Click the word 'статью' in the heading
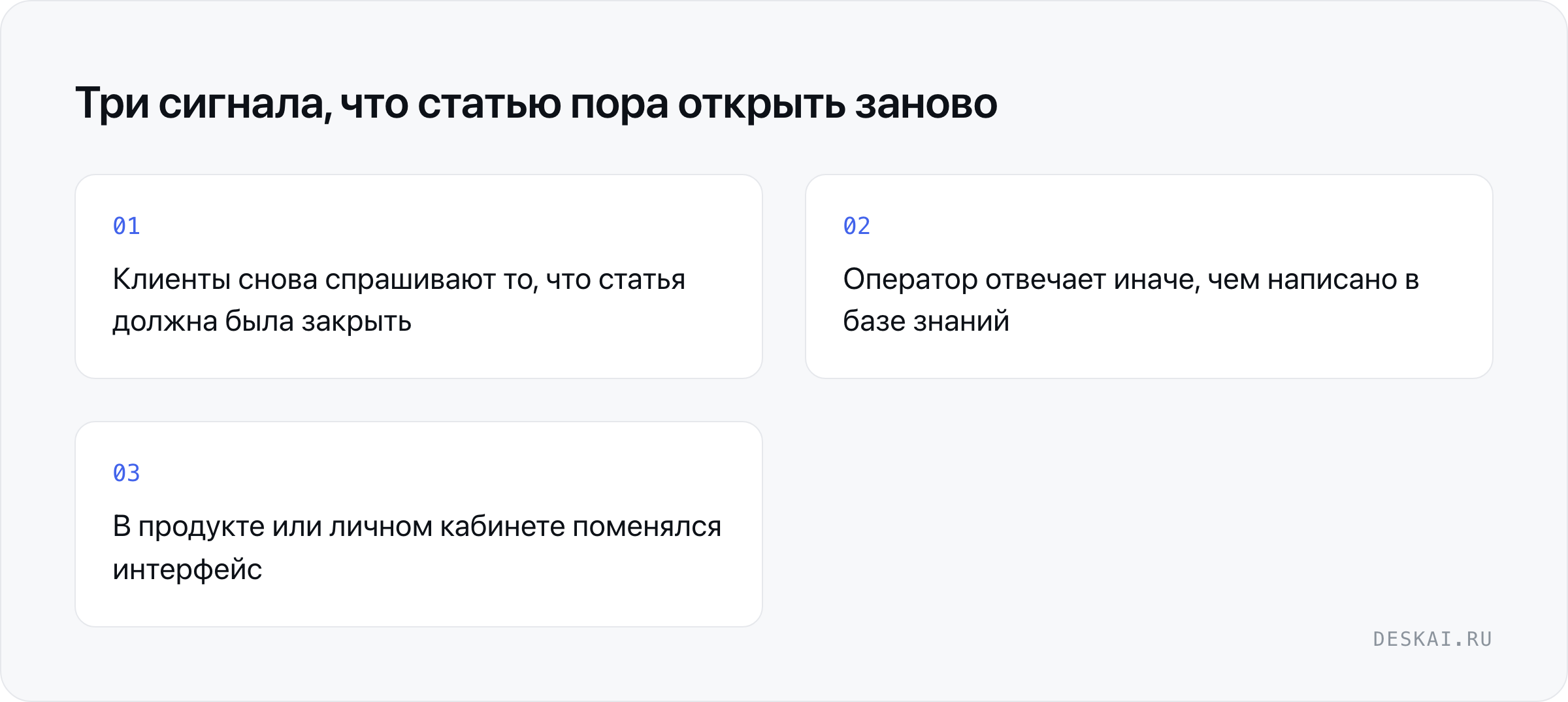This screenshot has width=1568, height=702. click(489, 105)
